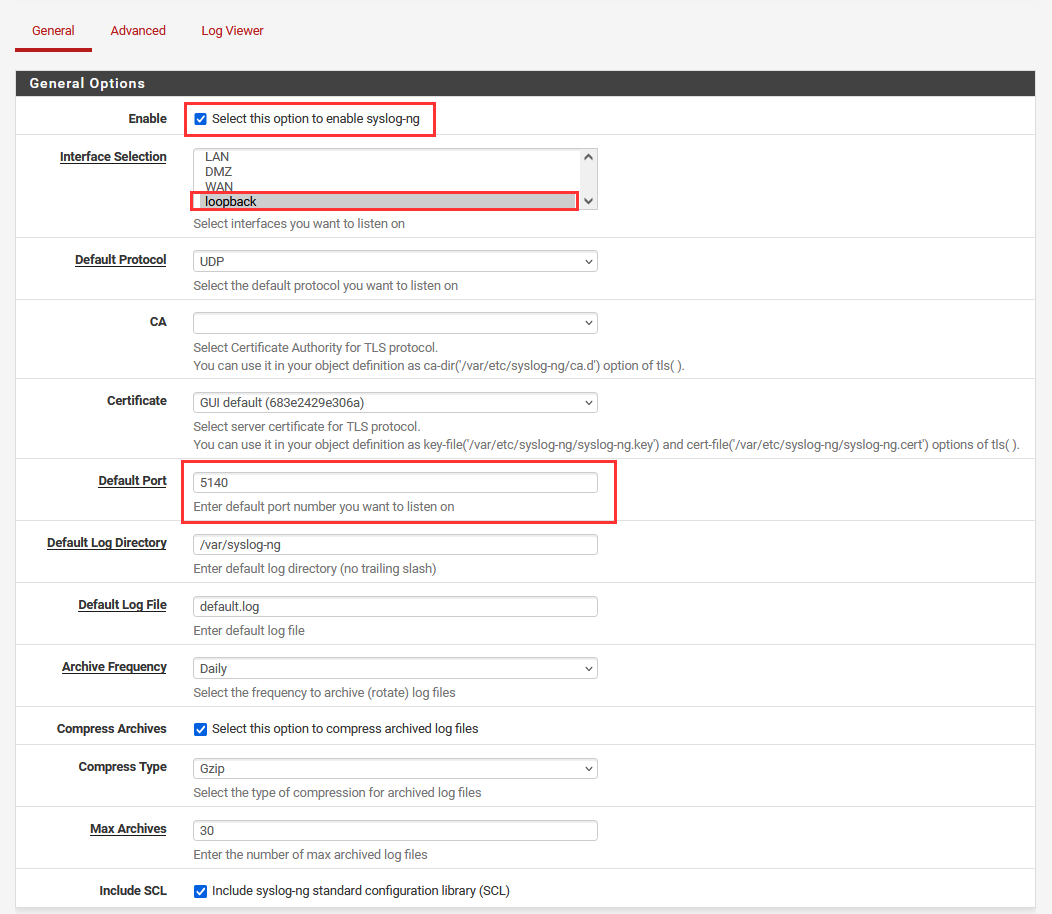Click the Archive Frequency label link
This screenshot has height=914, width=1052.
[114, 666]
